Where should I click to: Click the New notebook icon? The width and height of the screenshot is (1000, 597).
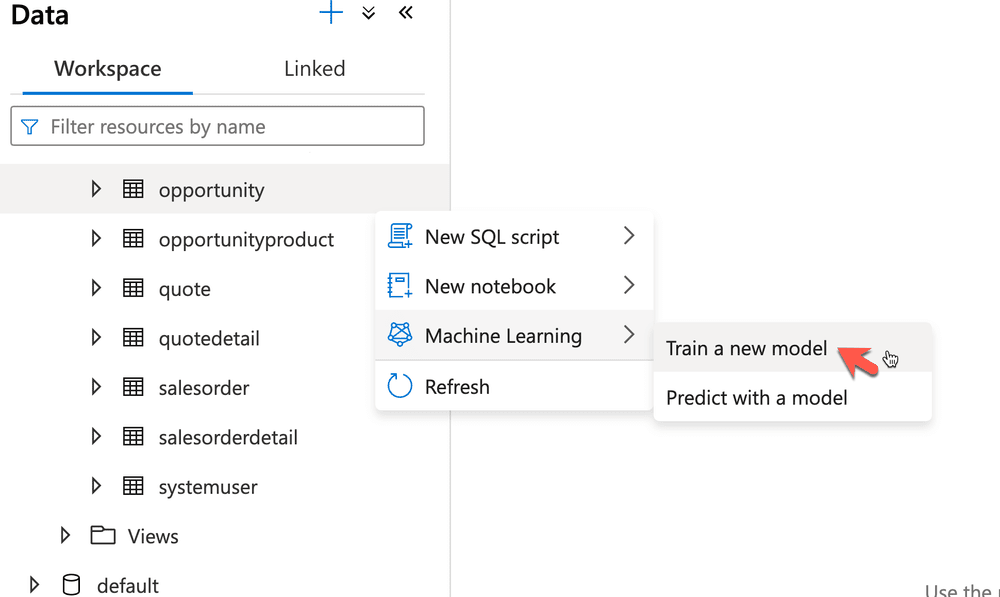click(x=398, y=286)
